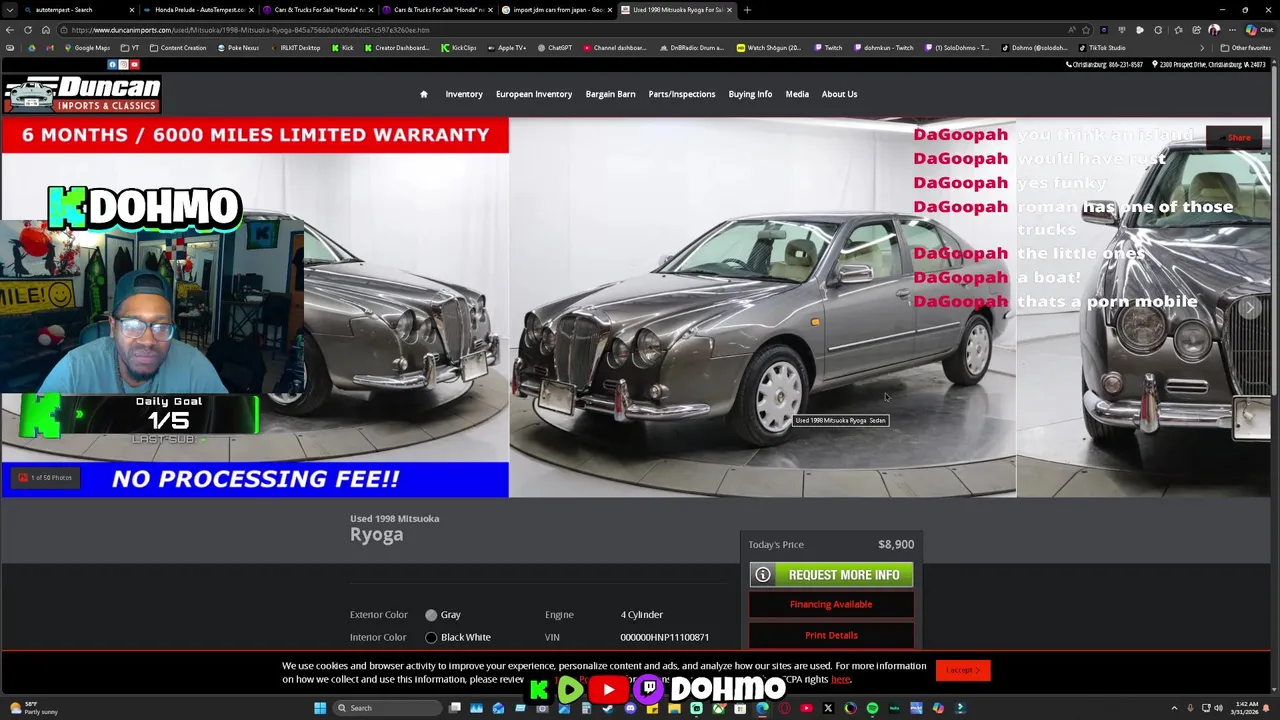
Task: Click Financing Available button
Action: (831, 604)
